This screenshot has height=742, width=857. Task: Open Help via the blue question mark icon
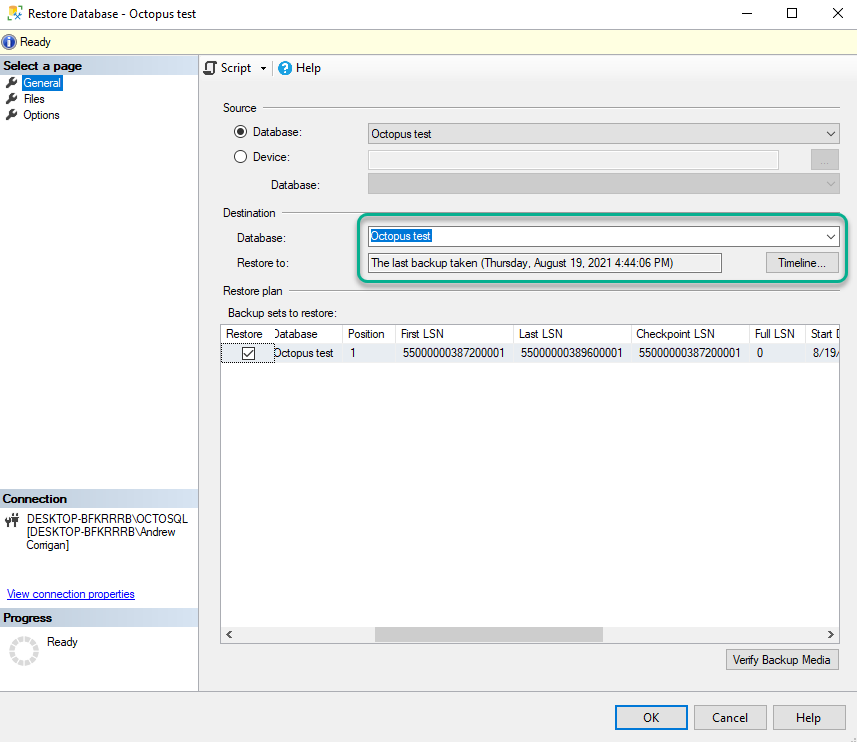[287, 68]
